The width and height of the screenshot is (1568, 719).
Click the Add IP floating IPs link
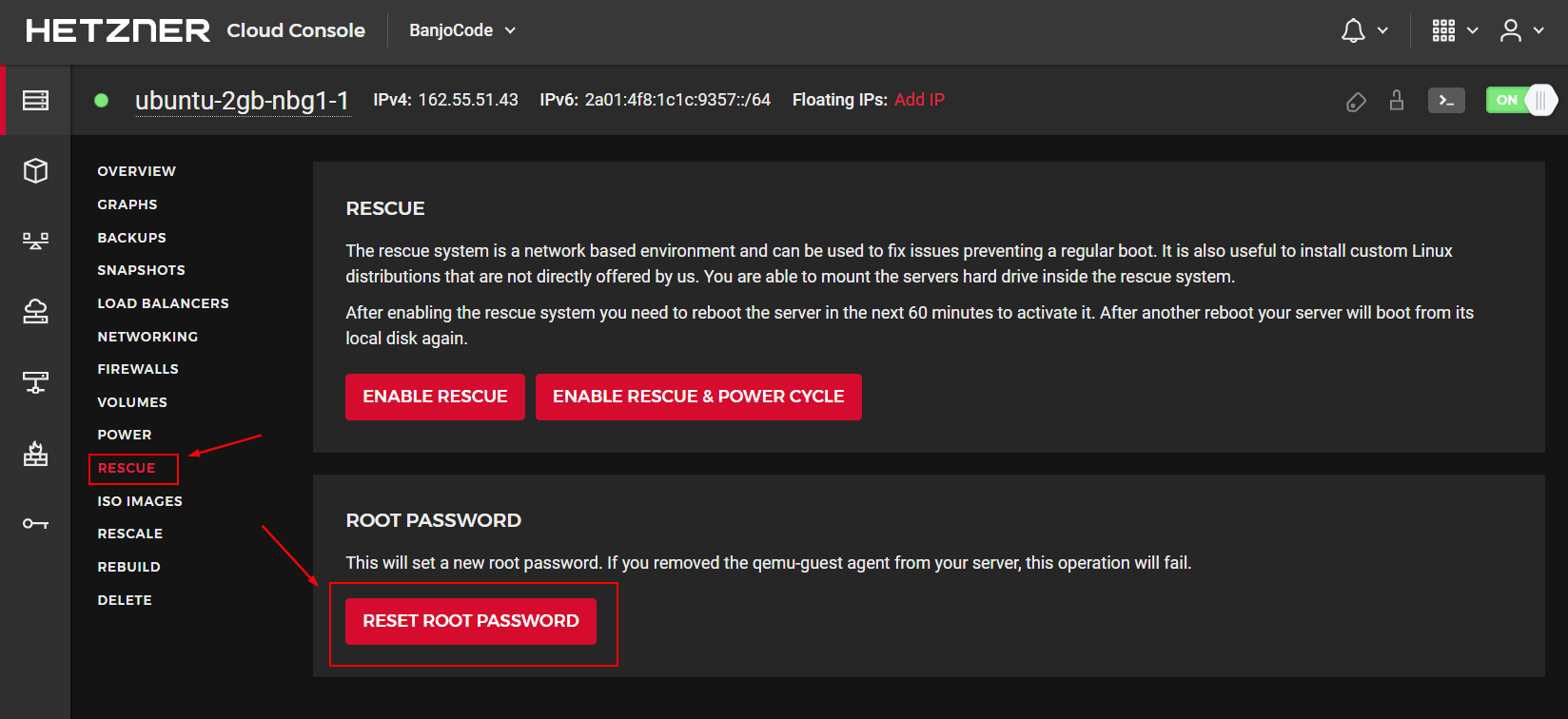coord(919,100)
